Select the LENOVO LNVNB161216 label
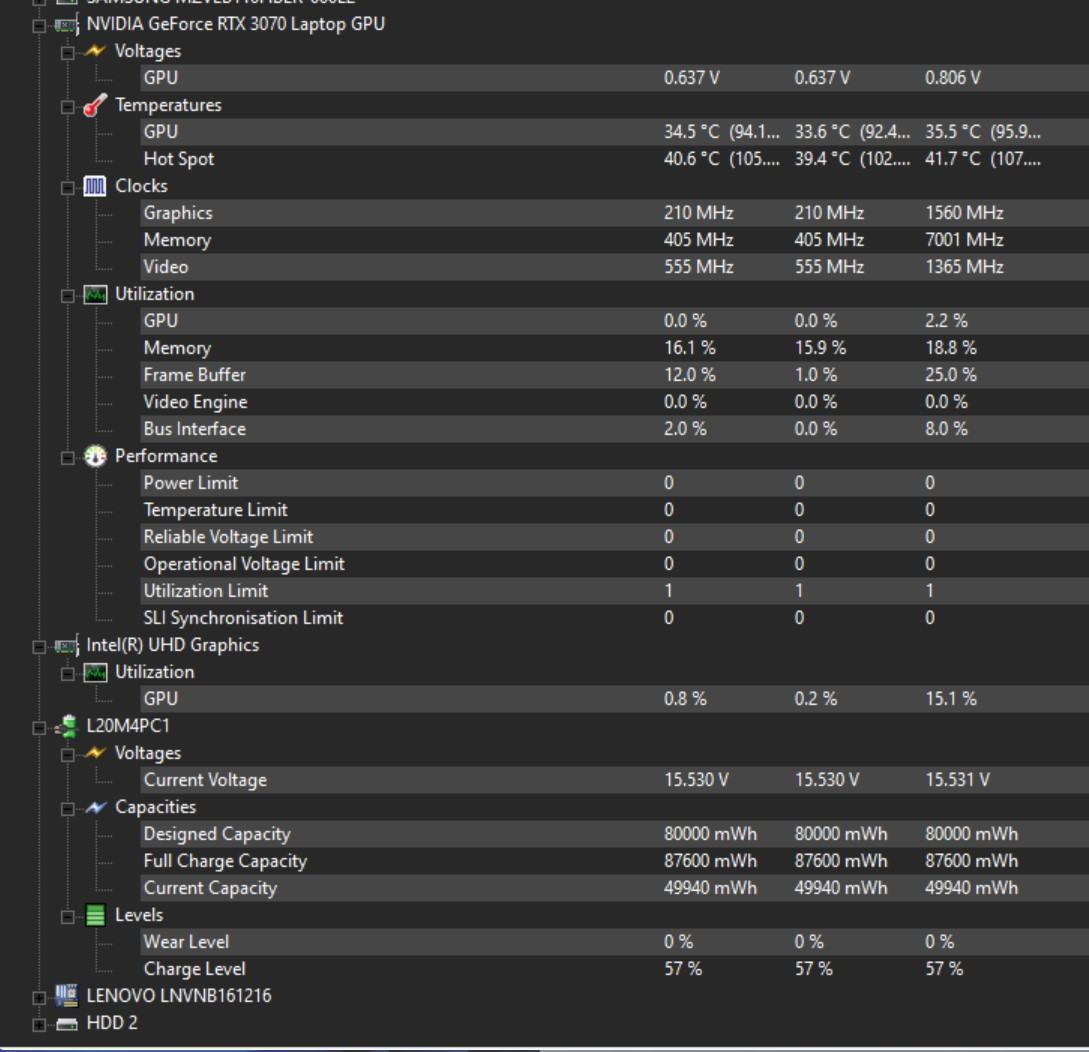1089x1052 pixels. click(178, 996)
